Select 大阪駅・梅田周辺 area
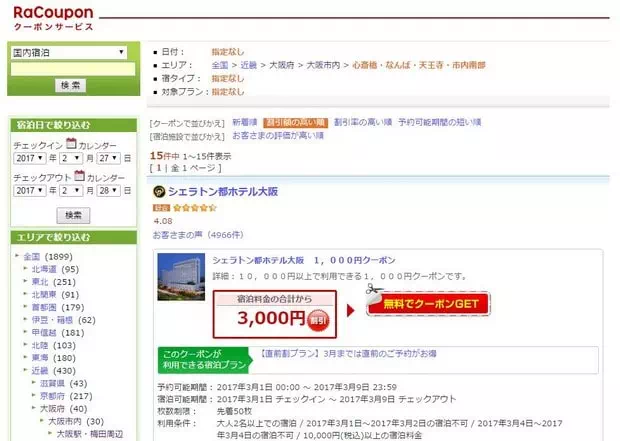 coord(90,434)
